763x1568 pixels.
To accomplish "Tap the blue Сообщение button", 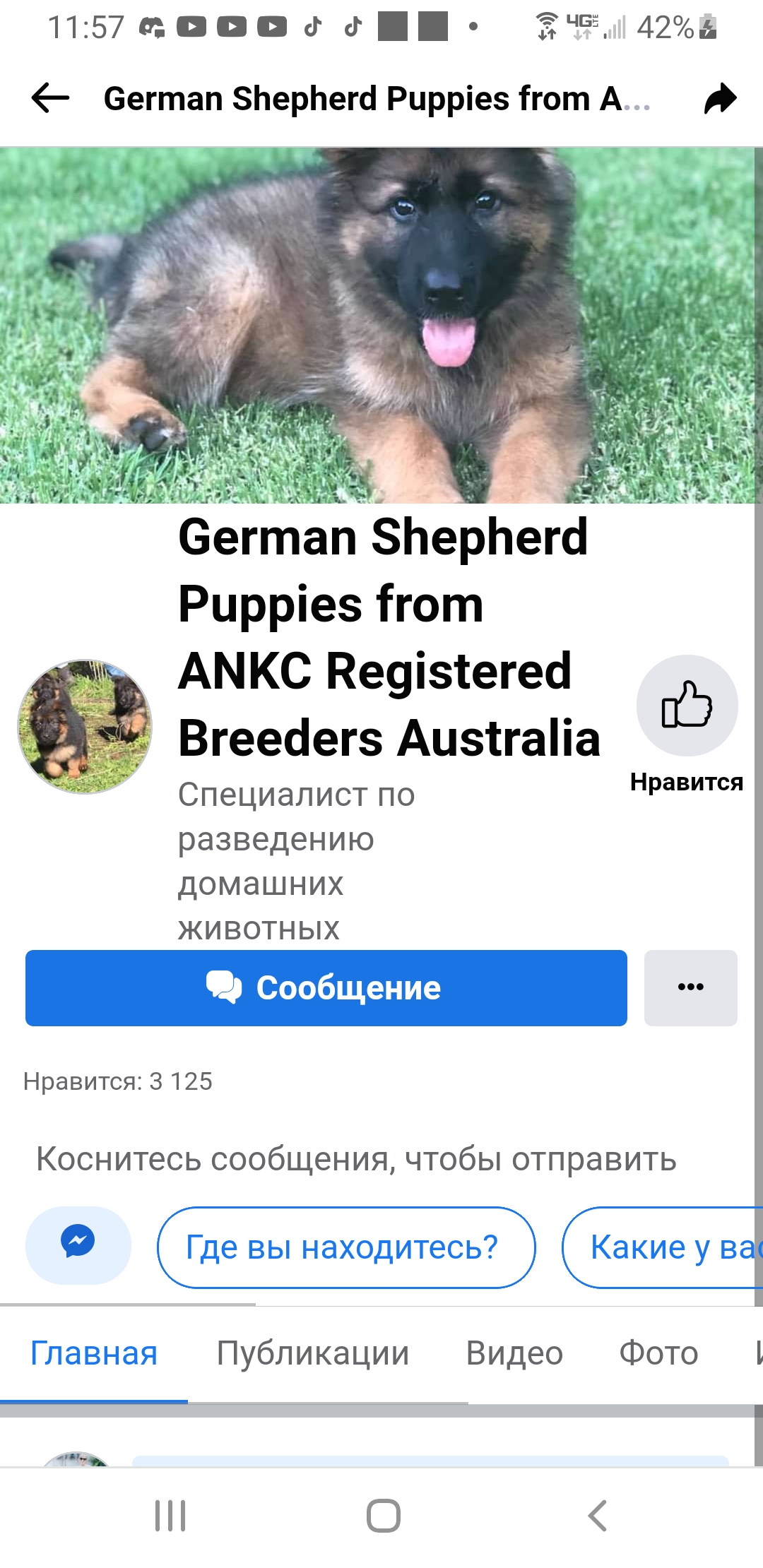I will (326, 987).
